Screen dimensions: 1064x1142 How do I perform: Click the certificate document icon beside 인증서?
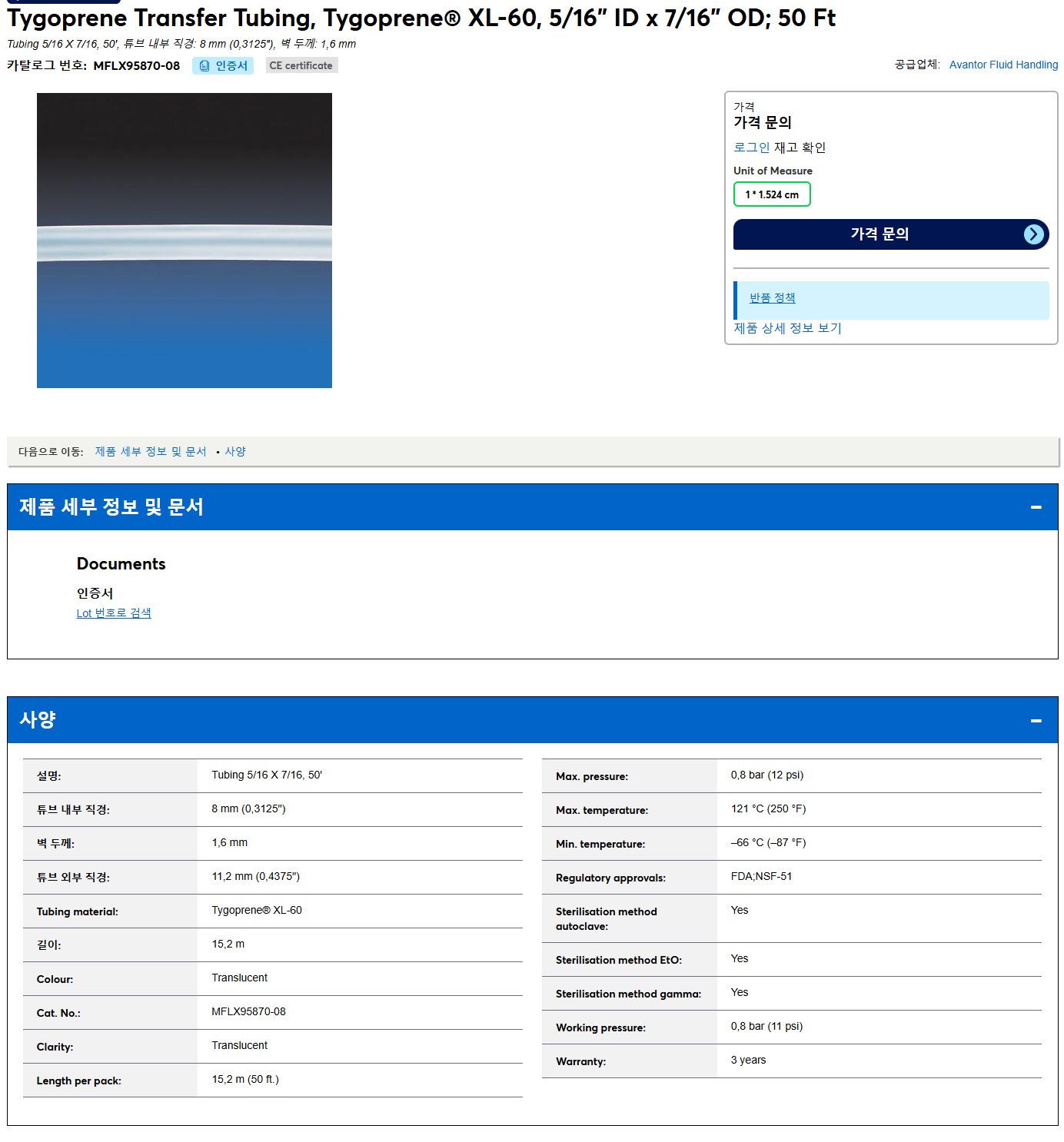pyautogui.click(x=204, y=66)
